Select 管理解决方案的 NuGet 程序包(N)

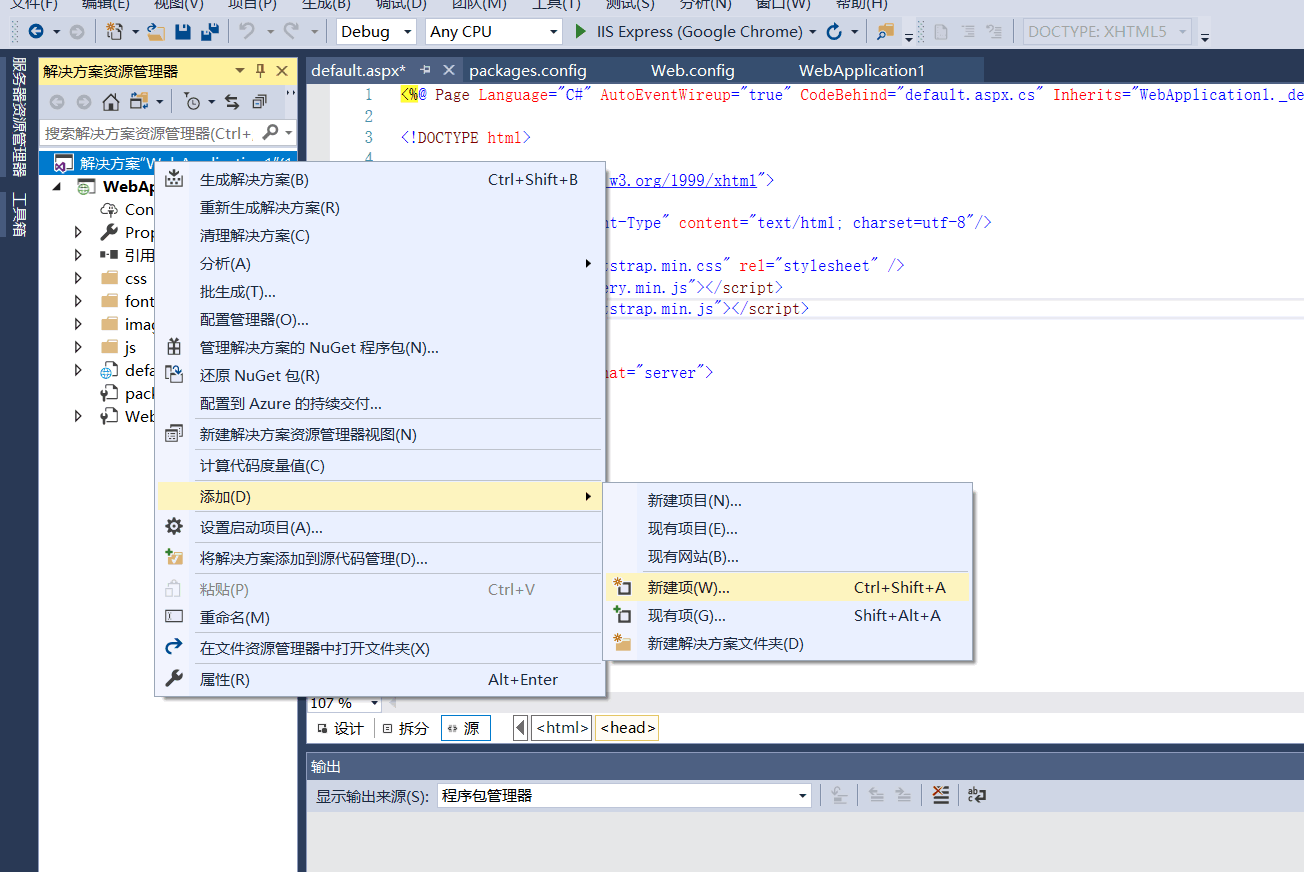(380, 348)
